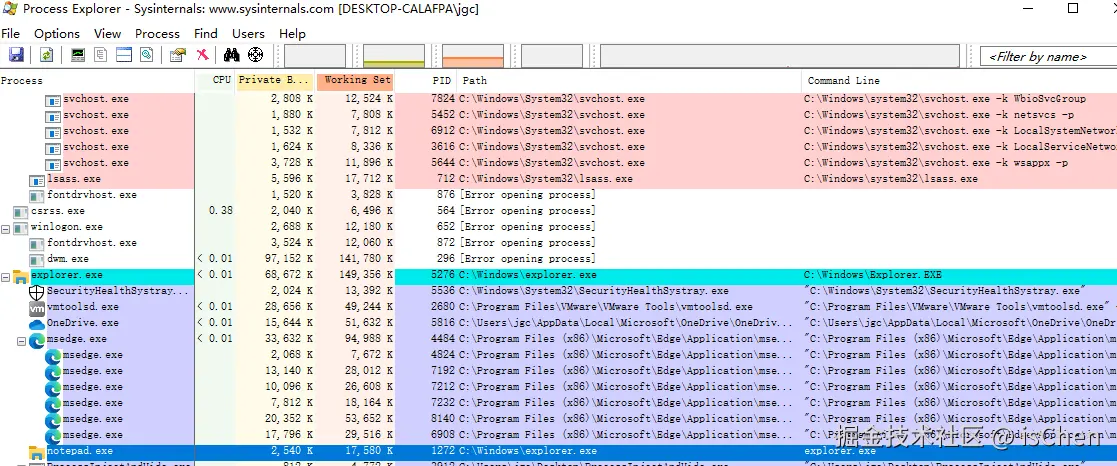
Task: Click the red X Kill Process icon
Action: coord(202,55)
